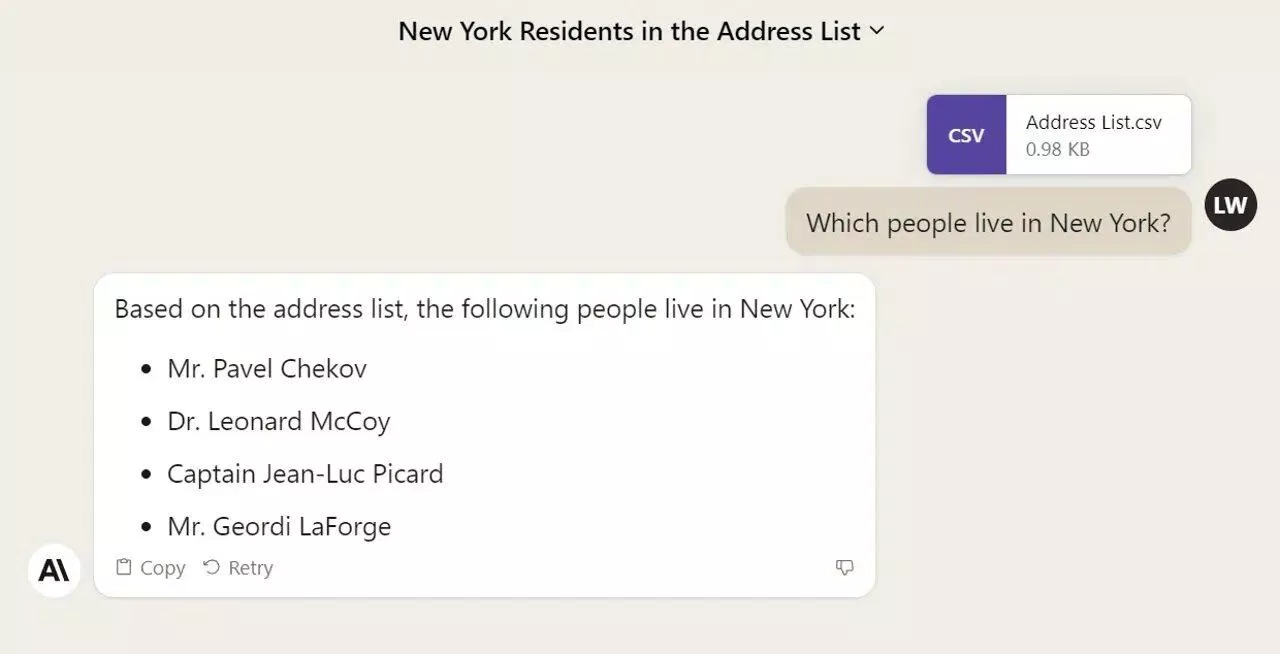
Task: Click the LW user avatar
Action: pyautogui.click(x=1230, y=205)
